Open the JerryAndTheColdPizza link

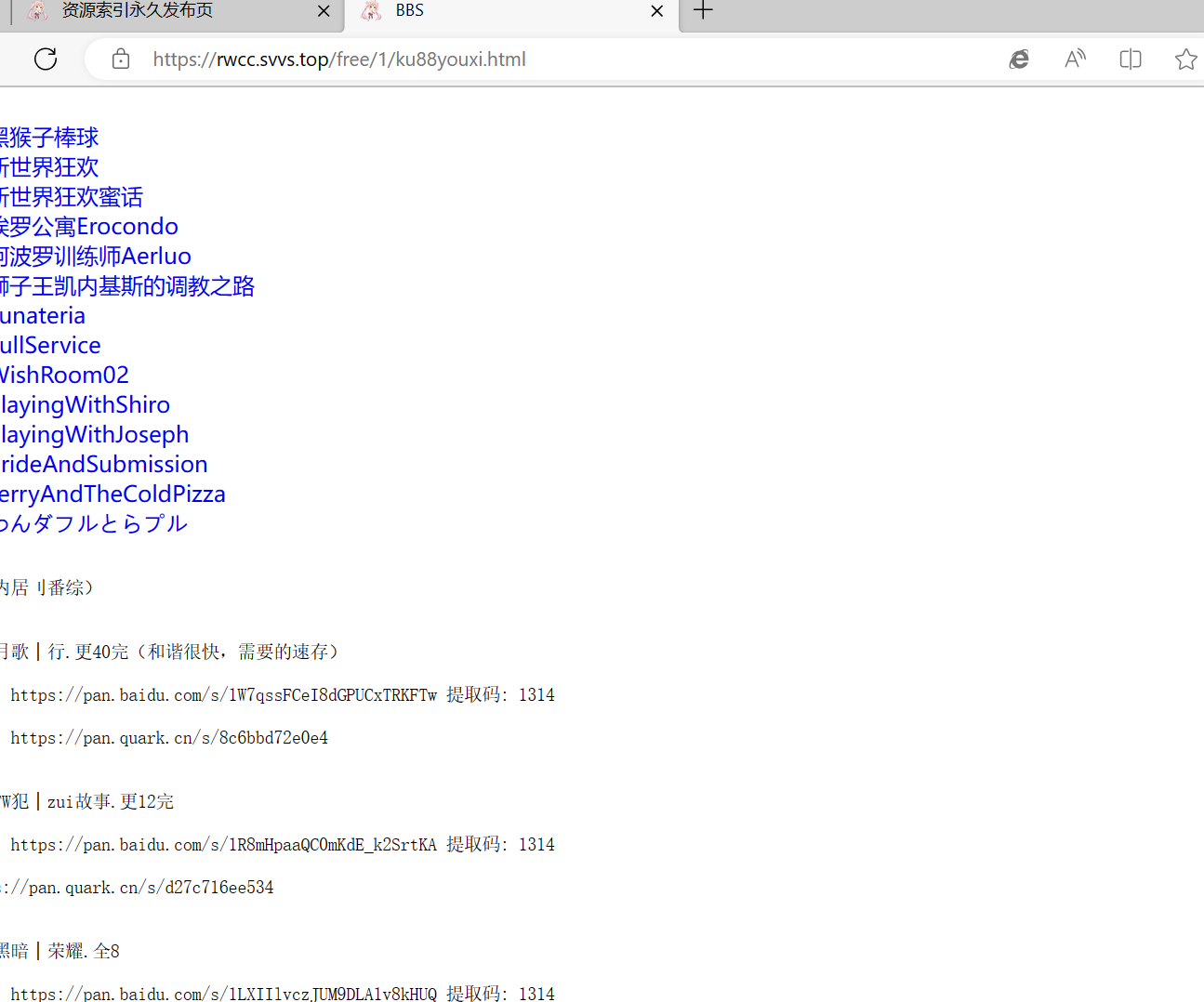tap(112, 494)
